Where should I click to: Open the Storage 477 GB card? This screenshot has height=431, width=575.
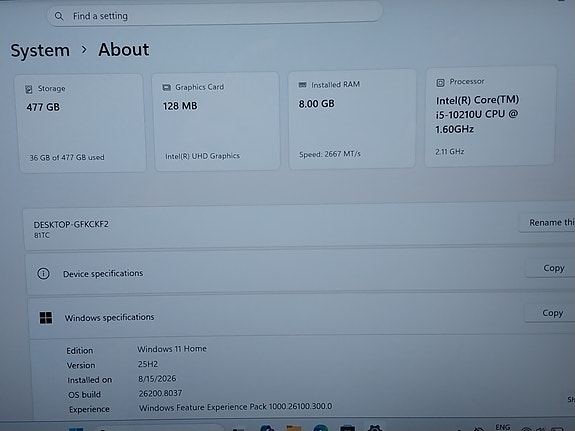coord(81,123)
